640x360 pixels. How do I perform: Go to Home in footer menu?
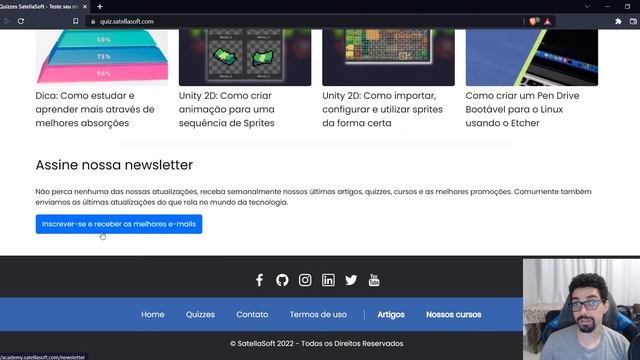(153, 314)
